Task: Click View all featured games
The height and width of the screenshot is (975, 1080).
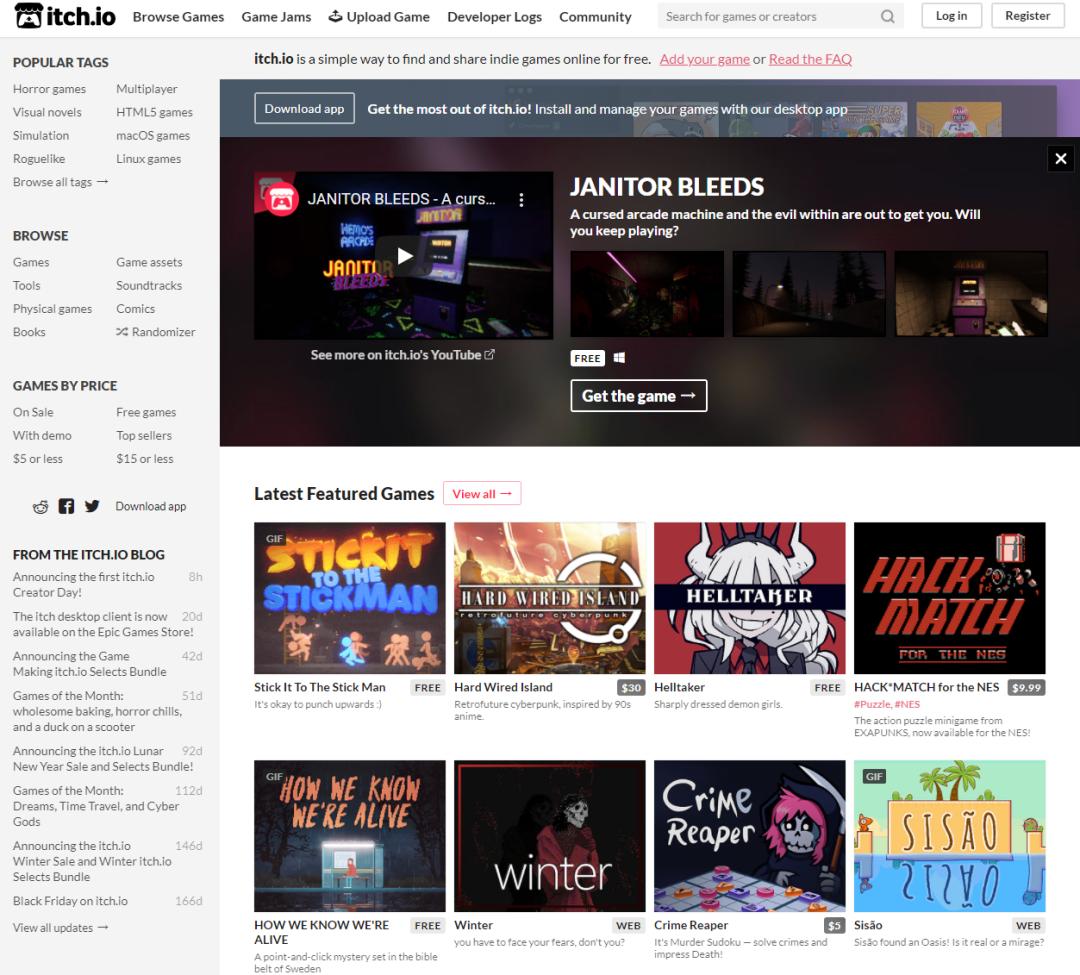Action: (x=481, y=494)
